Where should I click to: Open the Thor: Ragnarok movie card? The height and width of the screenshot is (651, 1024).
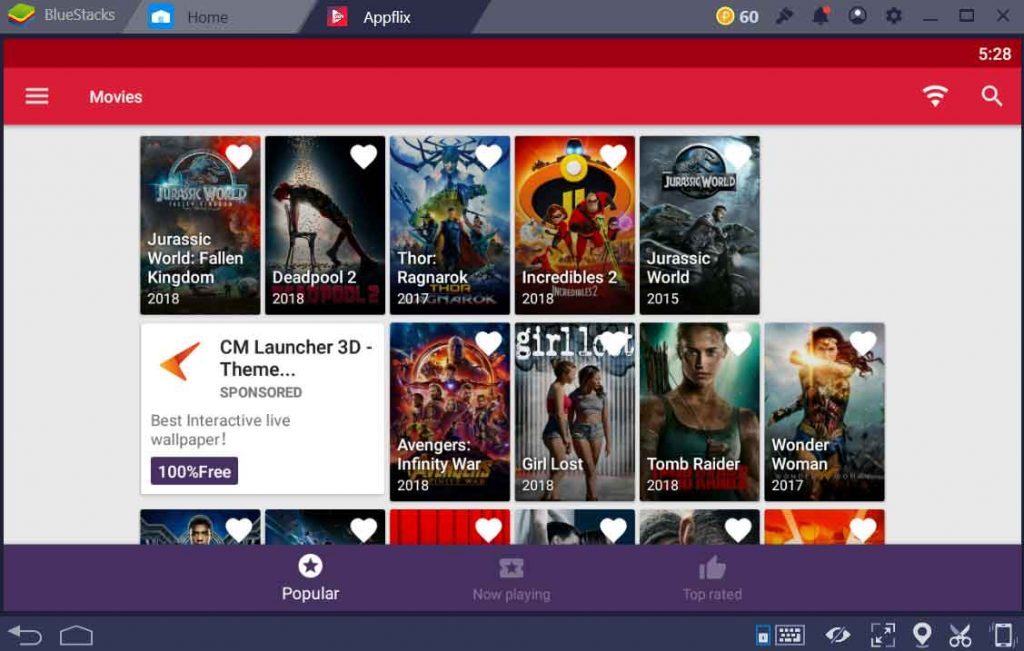click(449, 225)
